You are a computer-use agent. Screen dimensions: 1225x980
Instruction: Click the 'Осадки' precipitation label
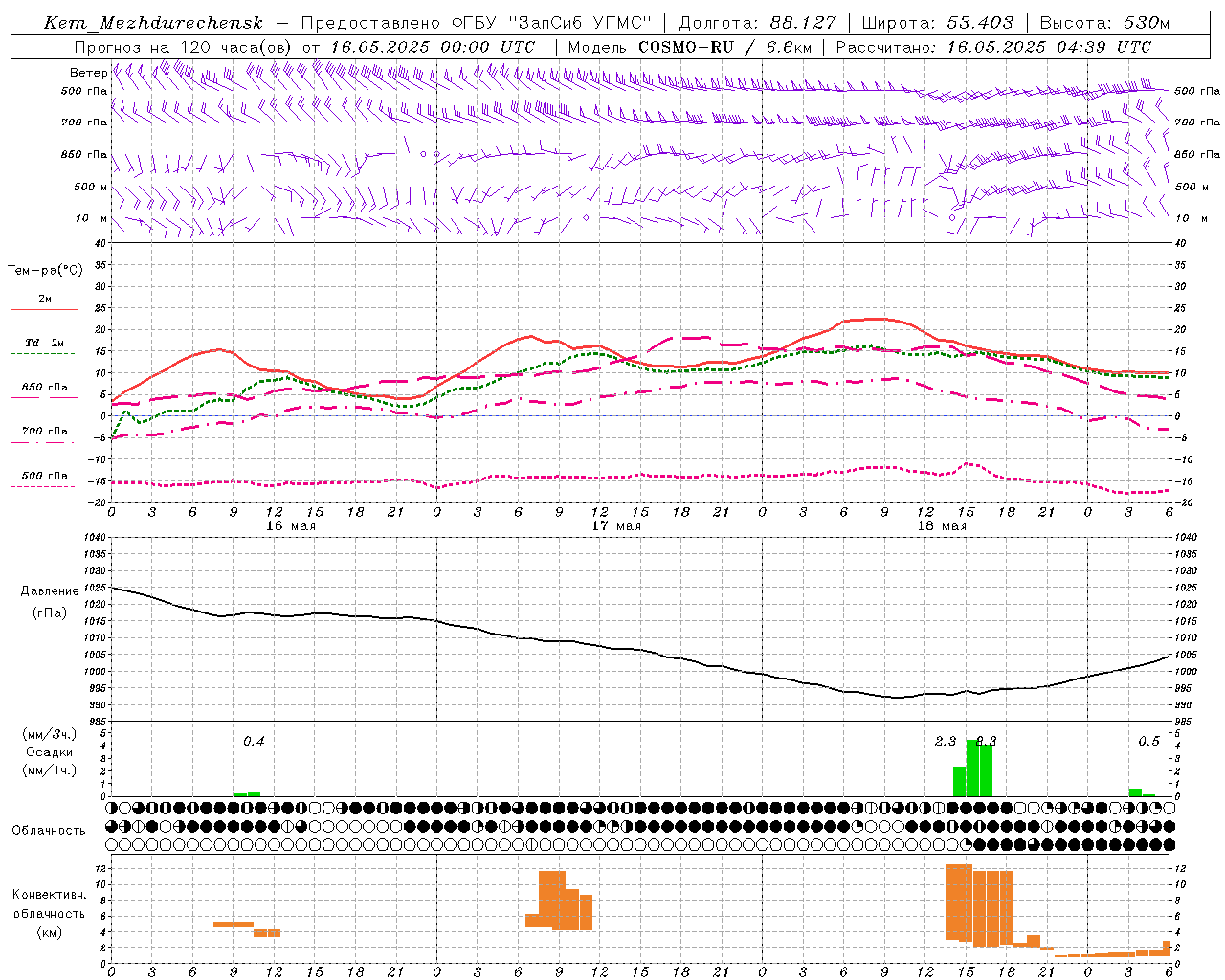pos(49,752)
